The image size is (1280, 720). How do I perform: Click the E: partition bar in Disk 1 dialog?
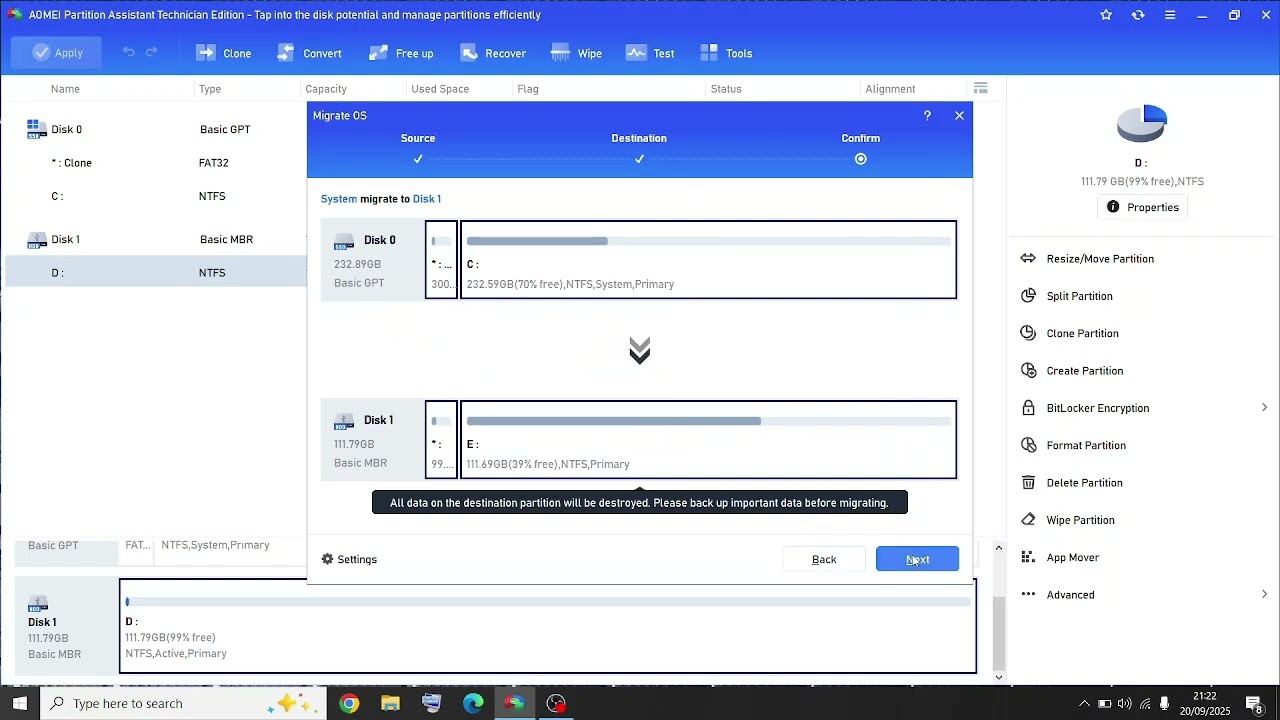pyautogui.click(x=708, y=440)
